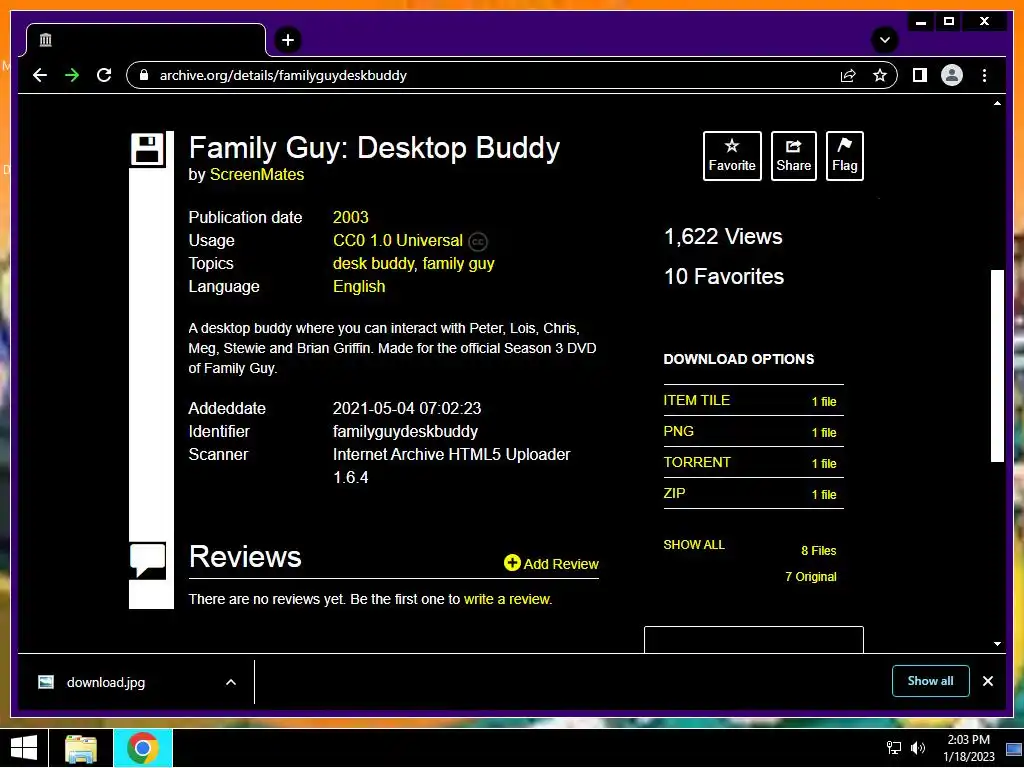Click the browser back arrow
The image size is (1024, 768).
click(40, 75)
